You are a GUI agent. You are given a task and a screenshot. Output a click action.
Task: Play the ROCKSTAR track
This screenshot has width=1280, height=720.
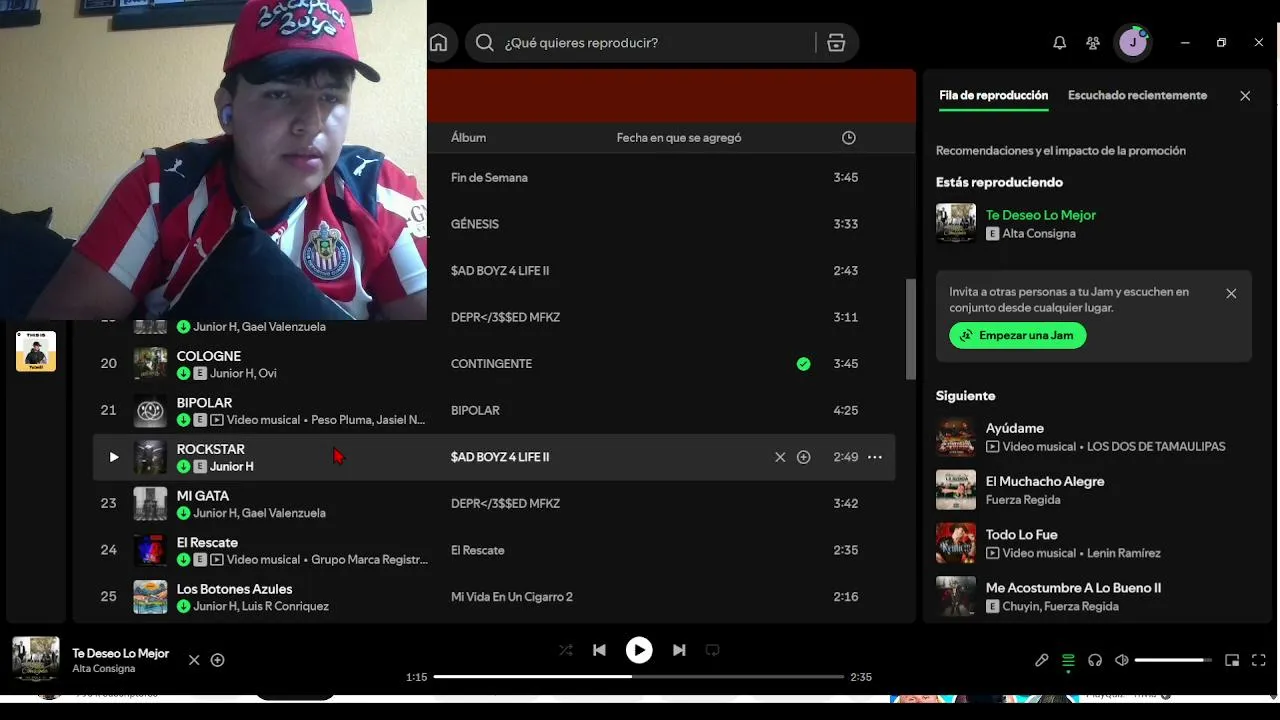tap(113, 457)
